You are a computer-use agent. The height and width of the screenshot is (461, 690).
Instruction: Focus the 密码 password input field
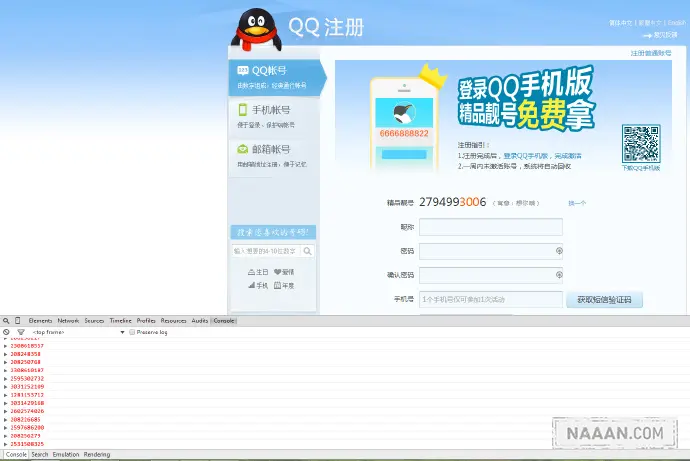[x=491, y=251]
